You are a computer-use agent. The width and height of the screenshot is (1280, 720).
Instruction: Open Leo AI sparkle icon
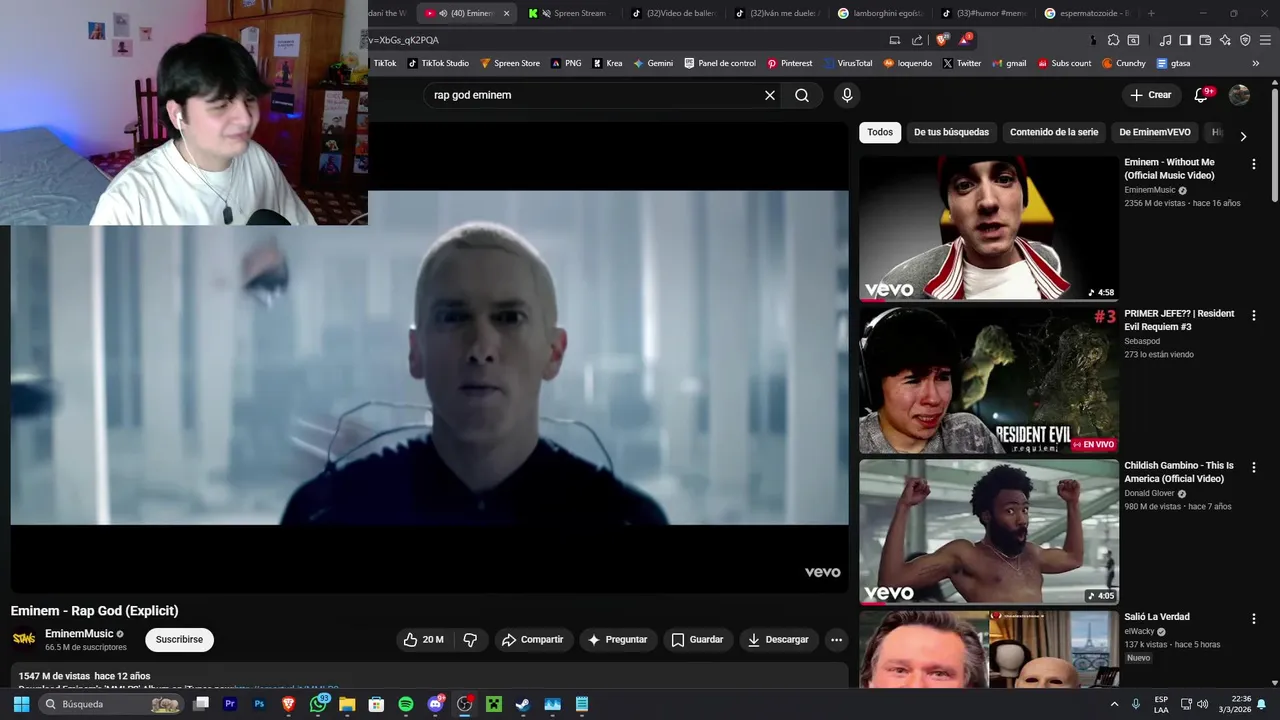tap(1225, 40)
